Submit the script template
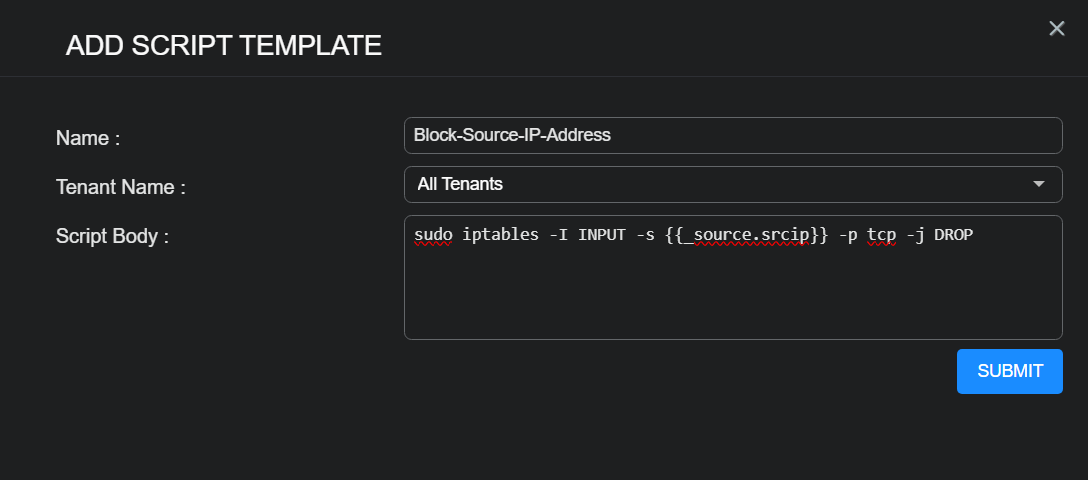 (1009, 371)
